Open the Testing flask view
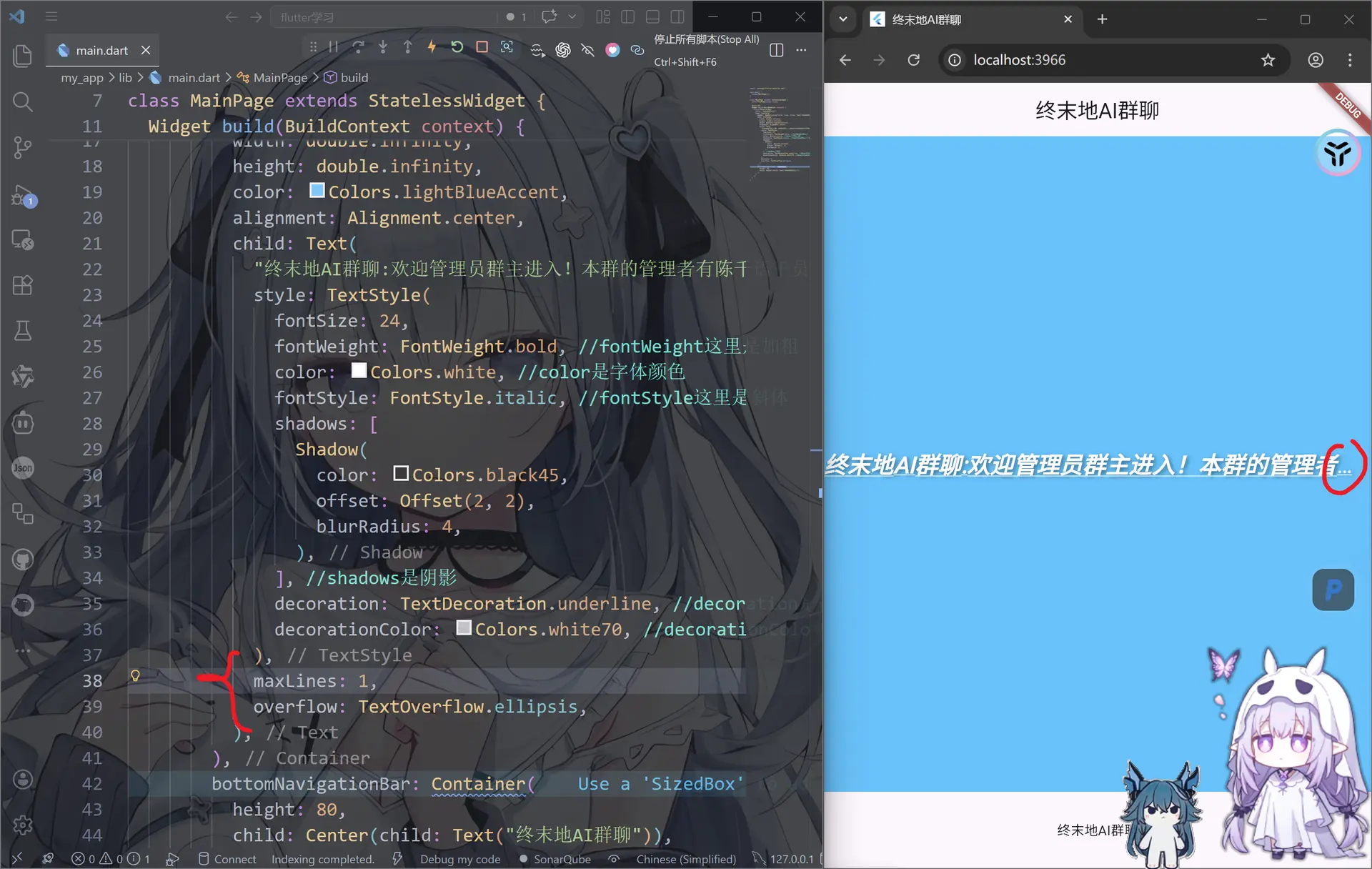The image size is (1372, 869). (23, 330)
